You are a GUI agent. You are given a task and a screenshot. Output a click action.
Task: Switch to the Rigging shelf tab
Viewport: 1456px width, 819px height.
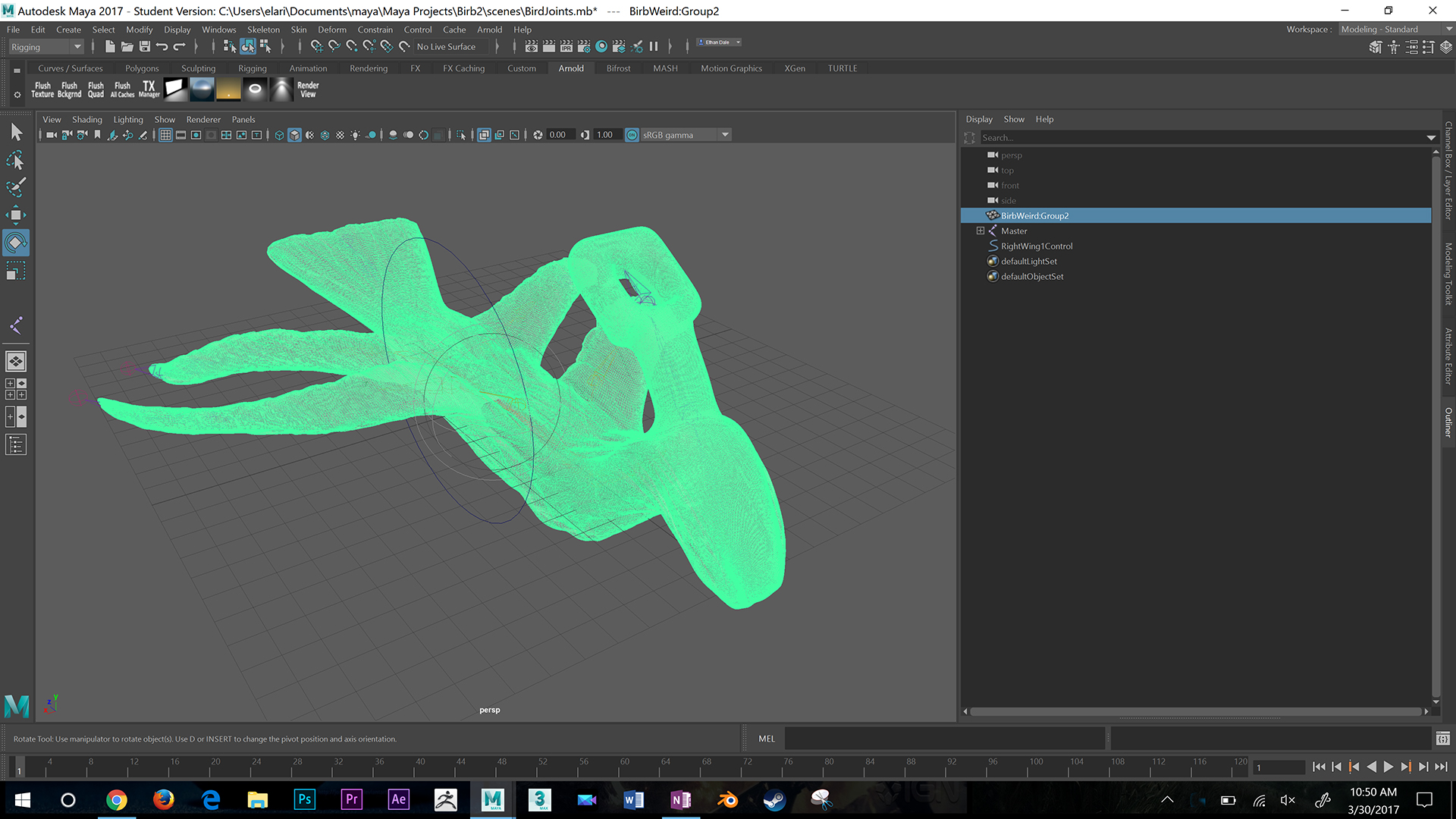coord(252,68)
